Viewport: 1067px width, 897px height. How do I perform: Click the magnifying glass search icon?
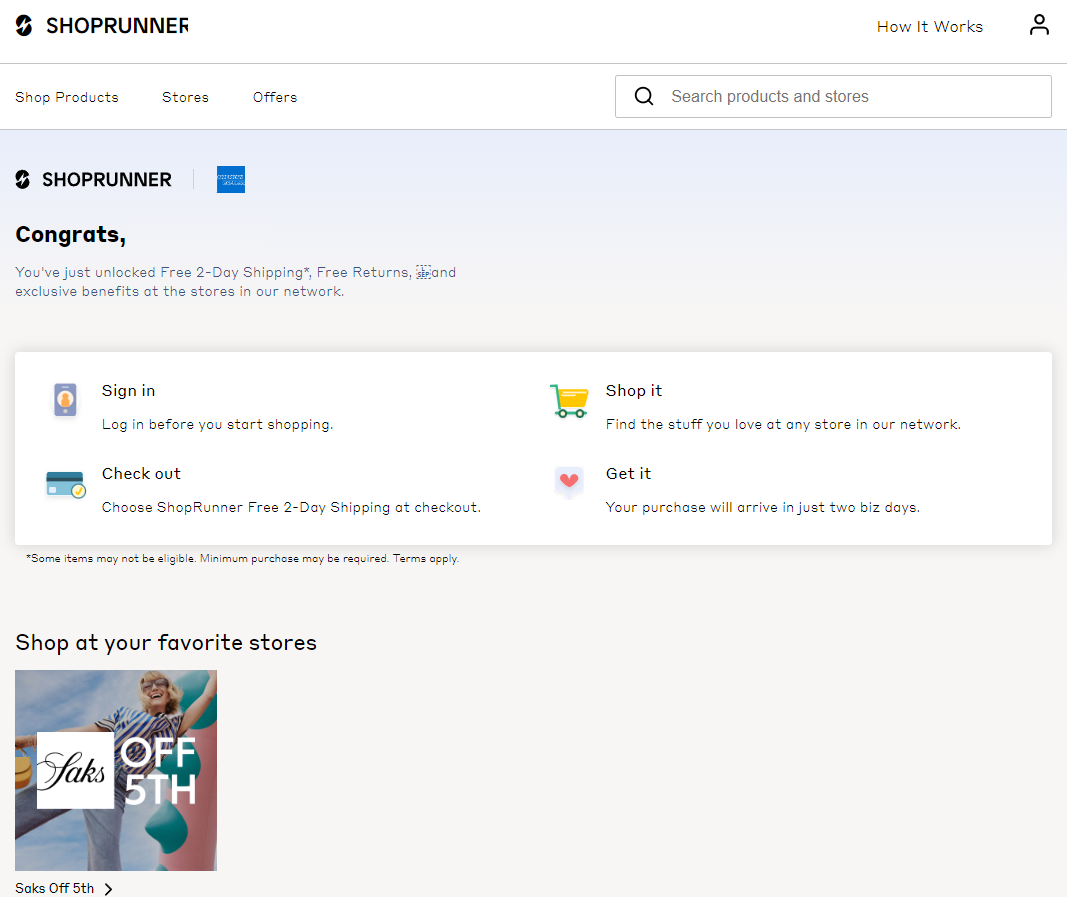644,97
